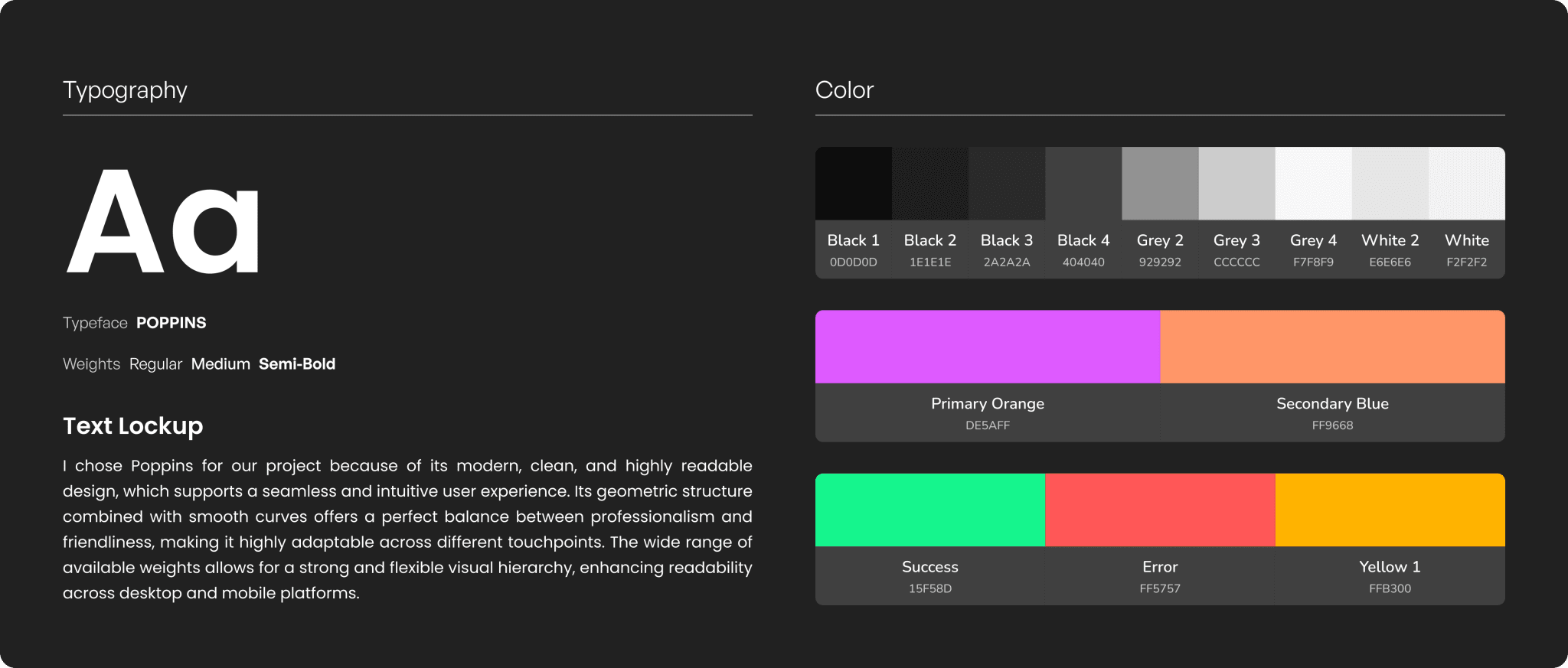
Task: Click the Black 1 color swatch
Action: [853, 184]
